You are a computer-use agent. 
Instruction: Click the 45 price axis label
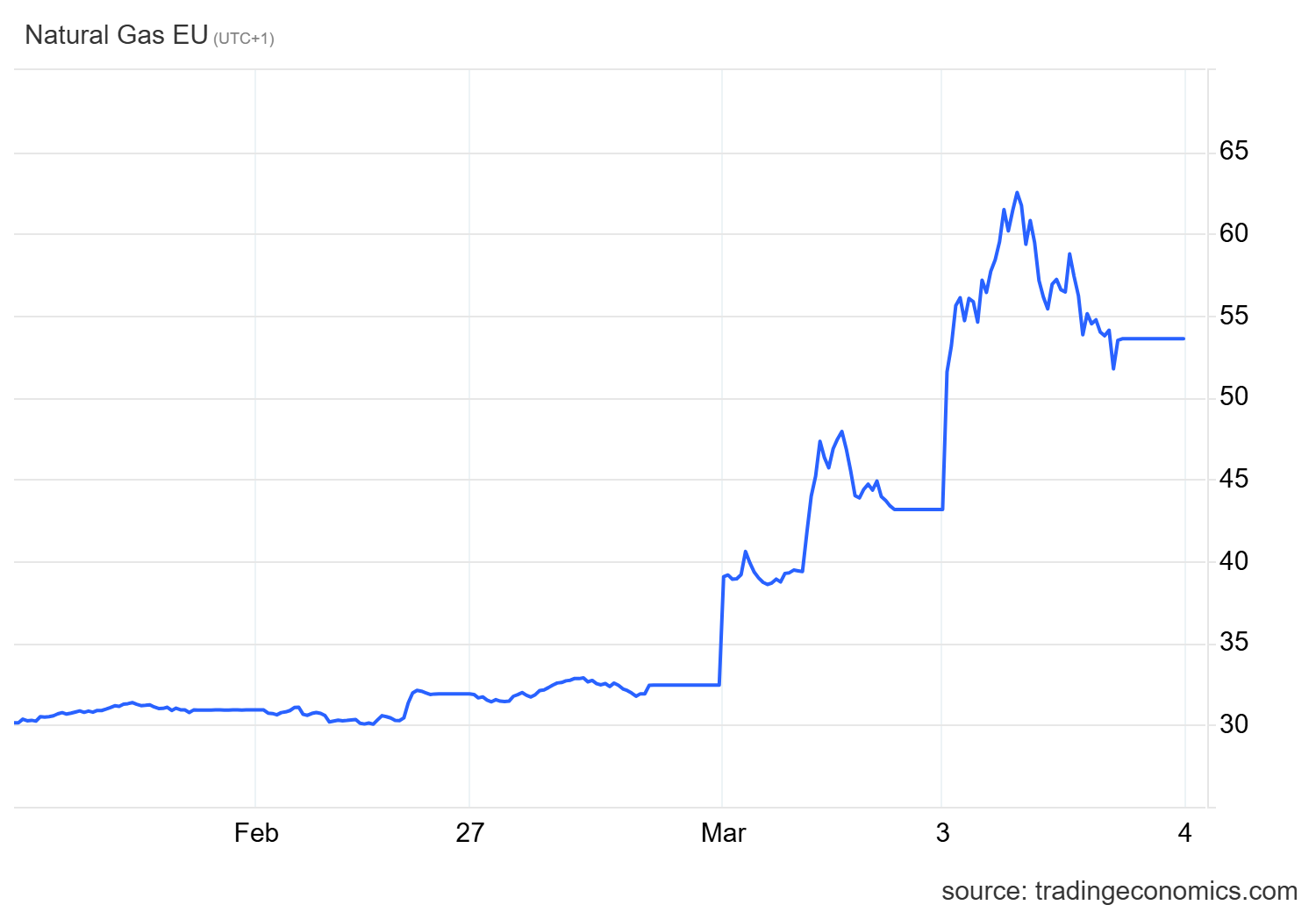point(1234,479)
